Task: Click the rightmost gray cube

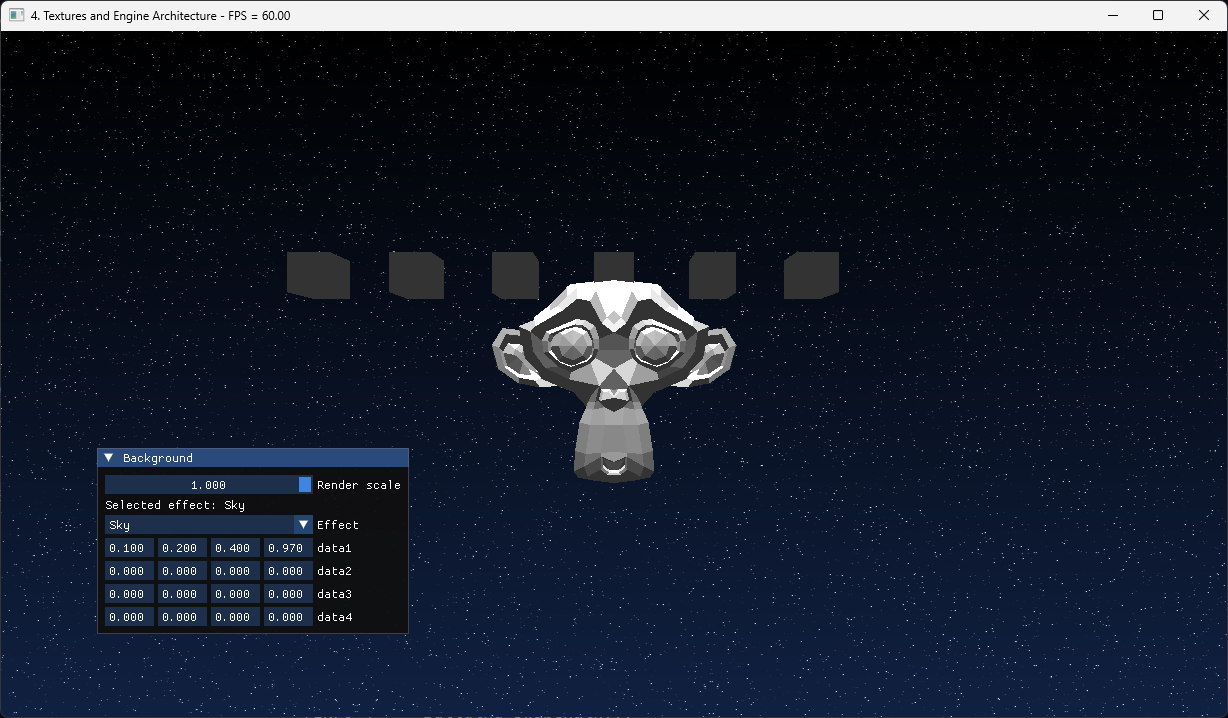Action: click(x=812, y=275)
